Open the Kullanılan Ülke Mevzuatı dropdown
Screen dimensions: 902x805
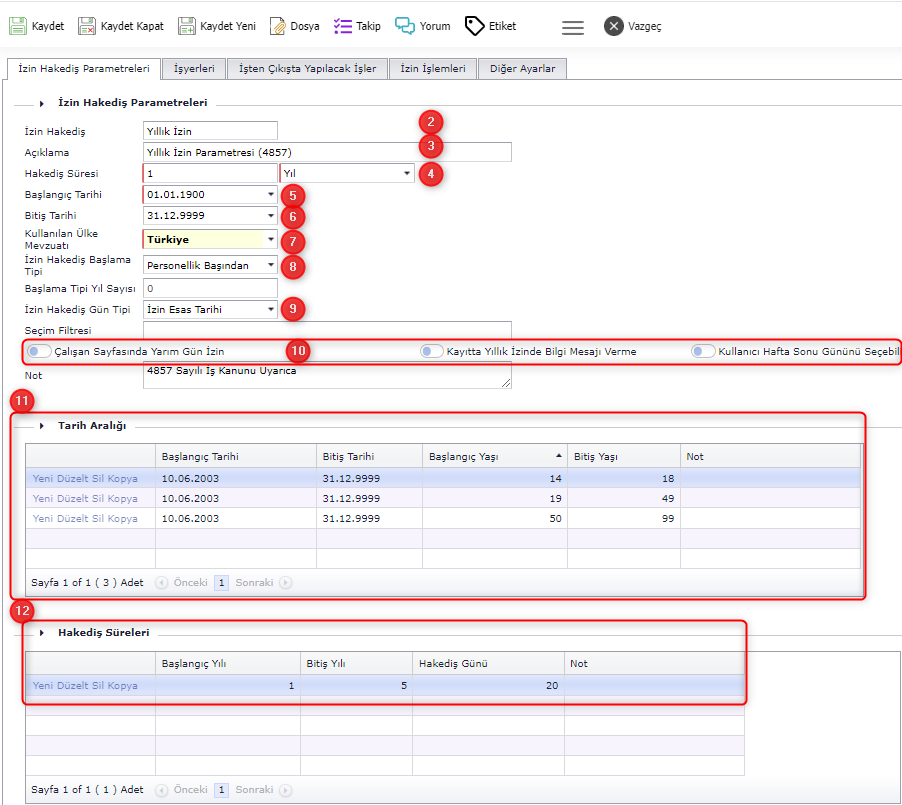pos(271,239)
